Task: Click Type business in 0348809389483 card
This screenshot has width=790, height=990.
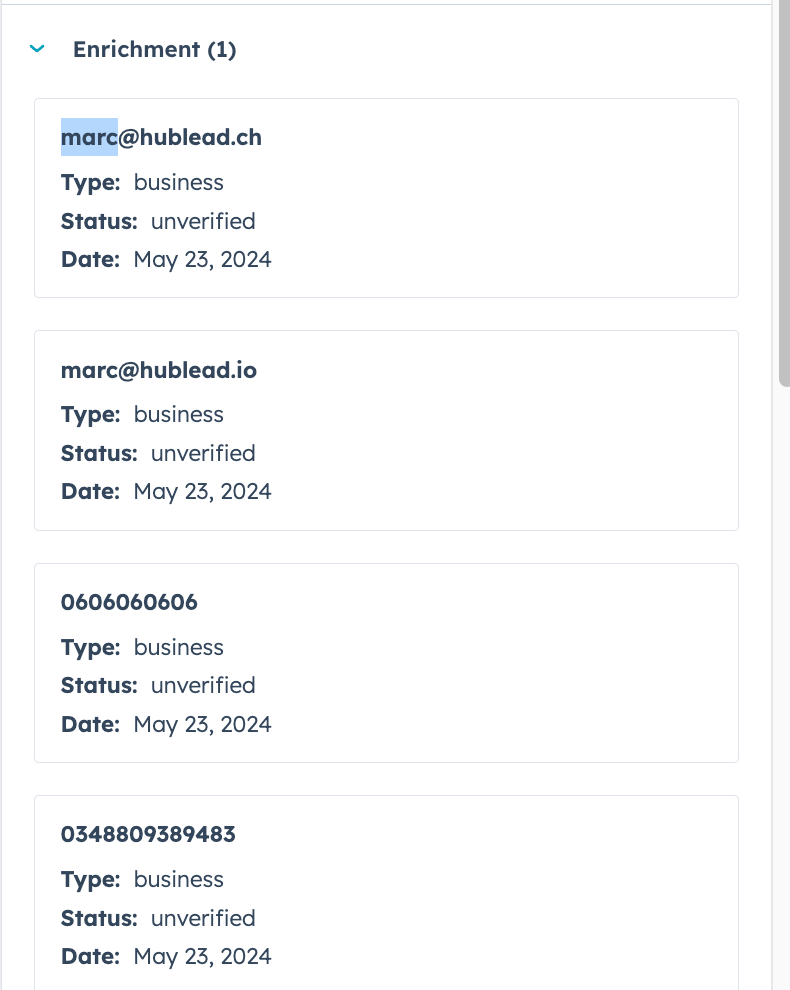Action: coord(142,879)
